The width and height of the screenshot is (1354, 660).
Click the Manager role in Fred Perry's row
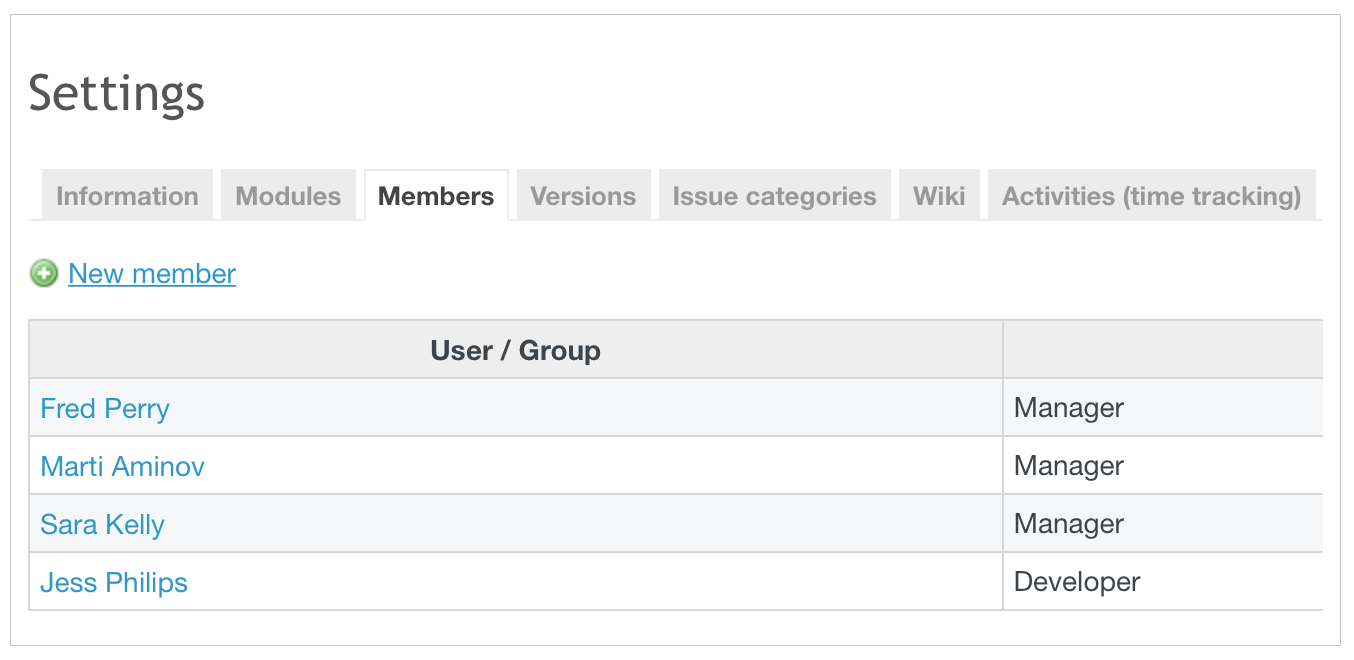click(1068, 408)
